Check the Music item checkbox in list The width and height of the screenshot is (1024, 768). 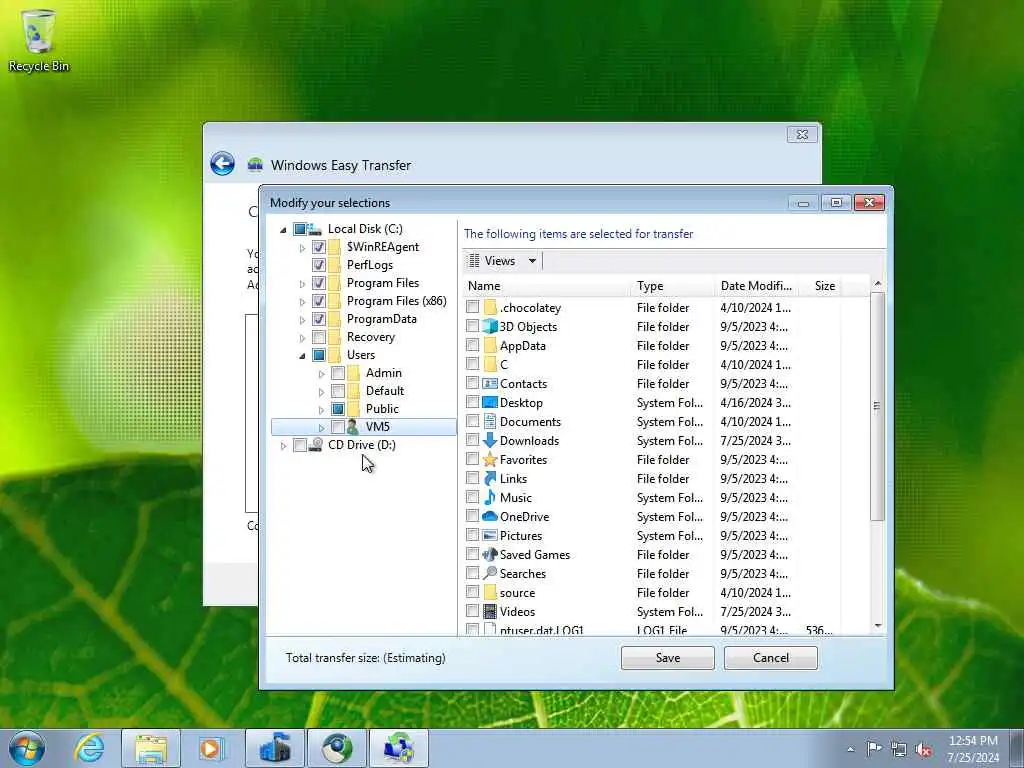click(x=472, y=497)
